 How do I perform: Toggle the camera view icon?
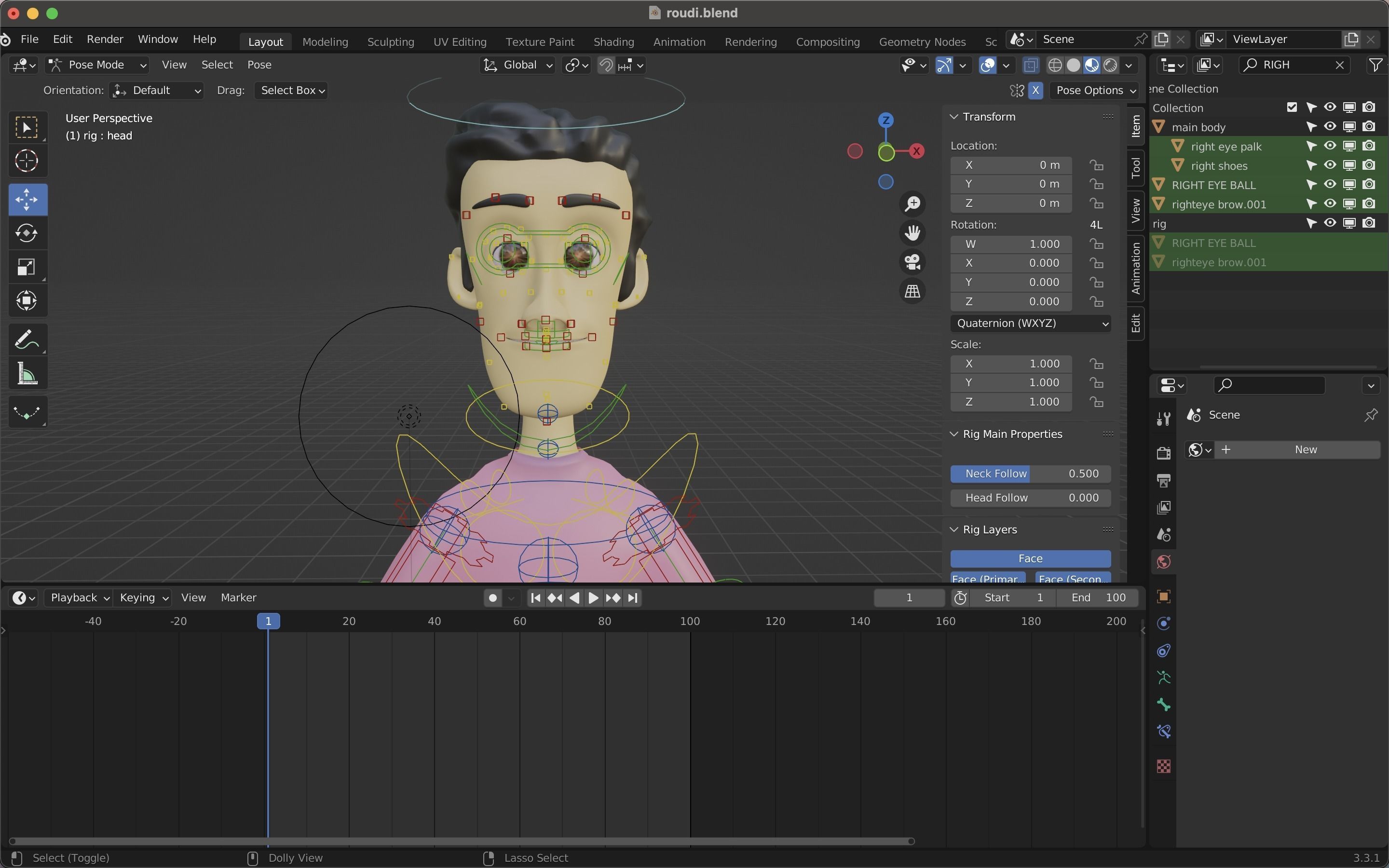(x=912, y=262)
